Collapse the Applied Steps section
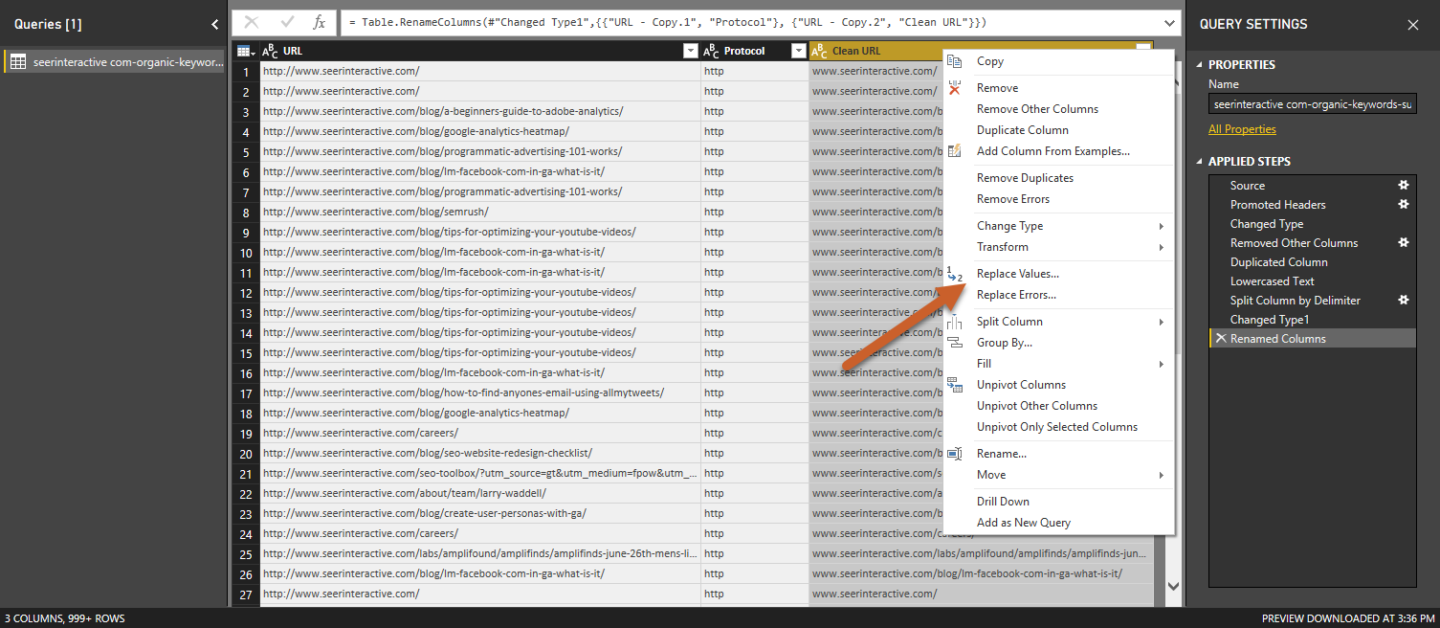Image resolution: width=1440 pixels, height=628 pixels. tap(1201, 162)
